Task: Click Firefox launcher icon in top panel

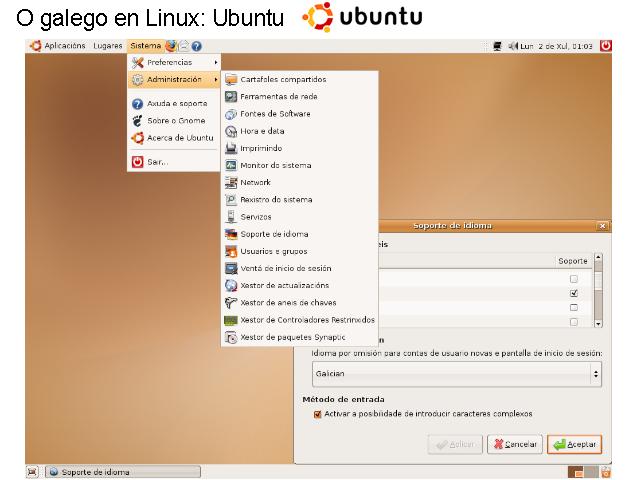Action: tap(171, 45)
